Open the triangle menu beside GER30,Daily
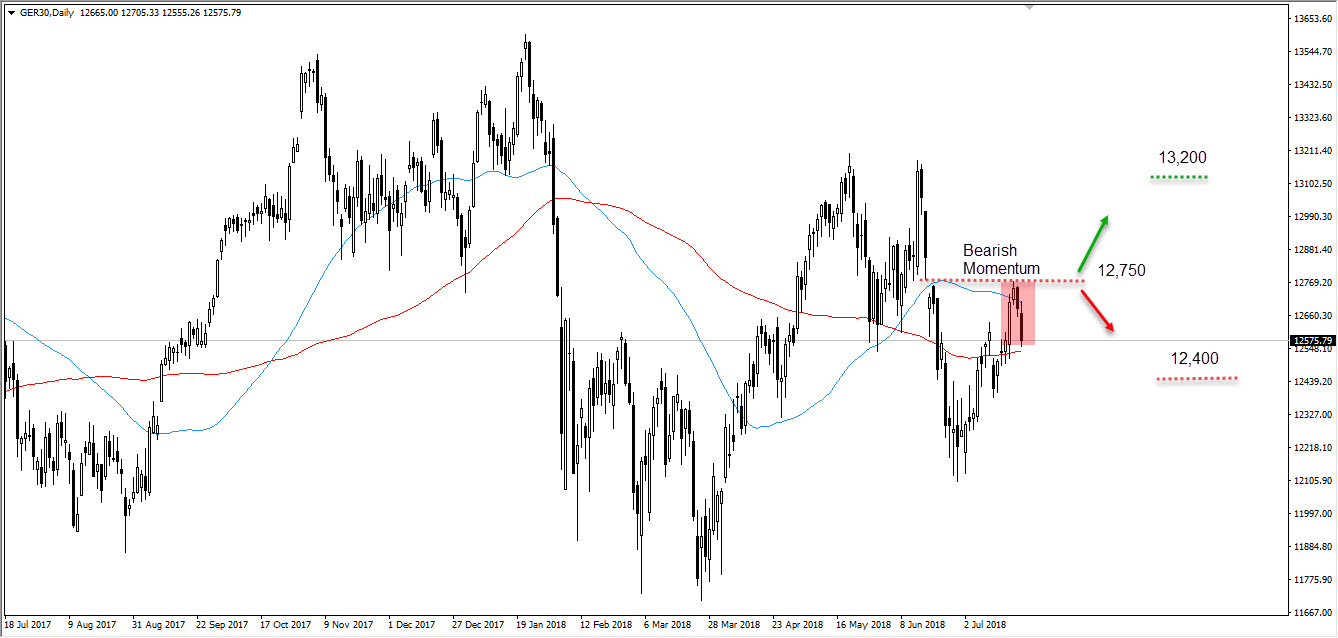 tap(12, 12)
